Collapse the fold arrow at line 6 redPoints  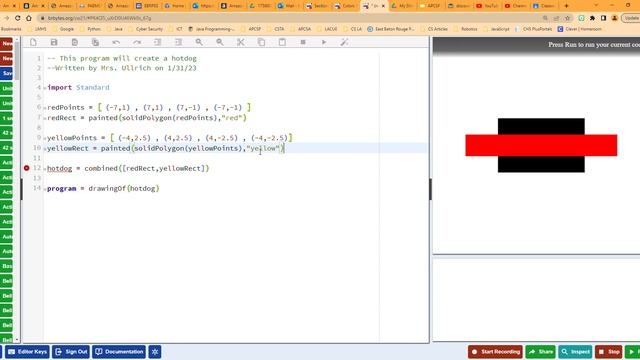(44, 108)
